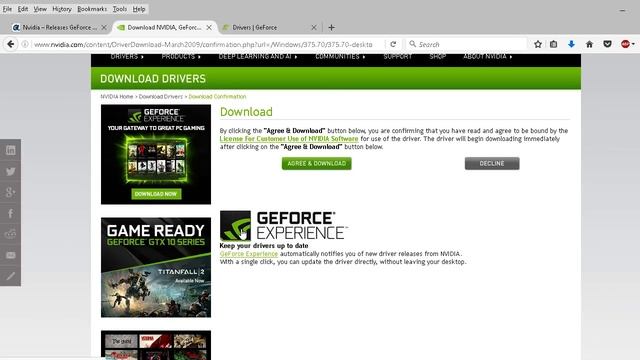Open the Downloads arrow icon

[571, 44]
